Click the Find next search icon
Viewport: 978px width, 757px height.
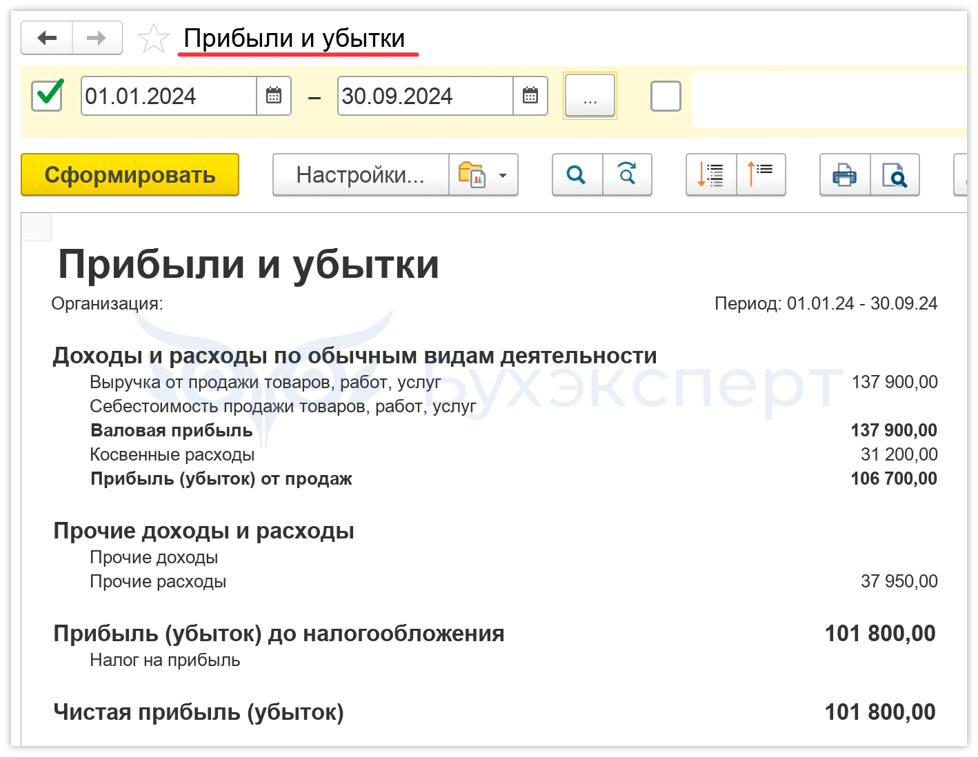[627, 175]
